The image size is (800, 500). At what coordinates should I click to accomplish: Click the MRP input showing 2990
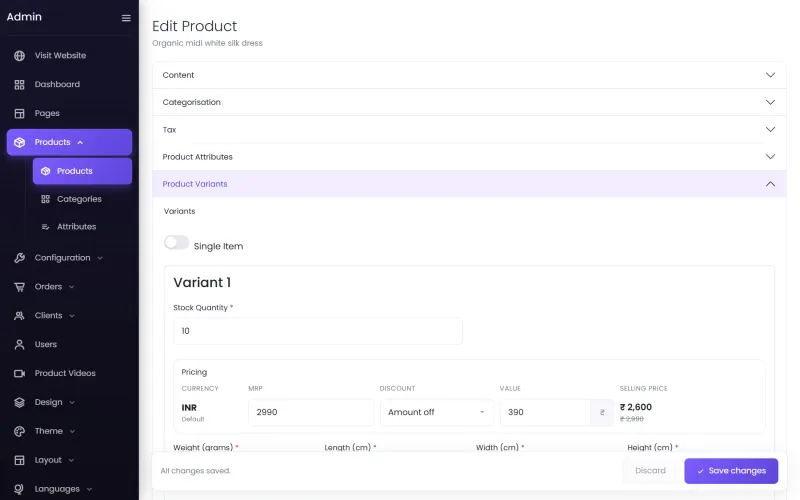click(x=311, y=412)
